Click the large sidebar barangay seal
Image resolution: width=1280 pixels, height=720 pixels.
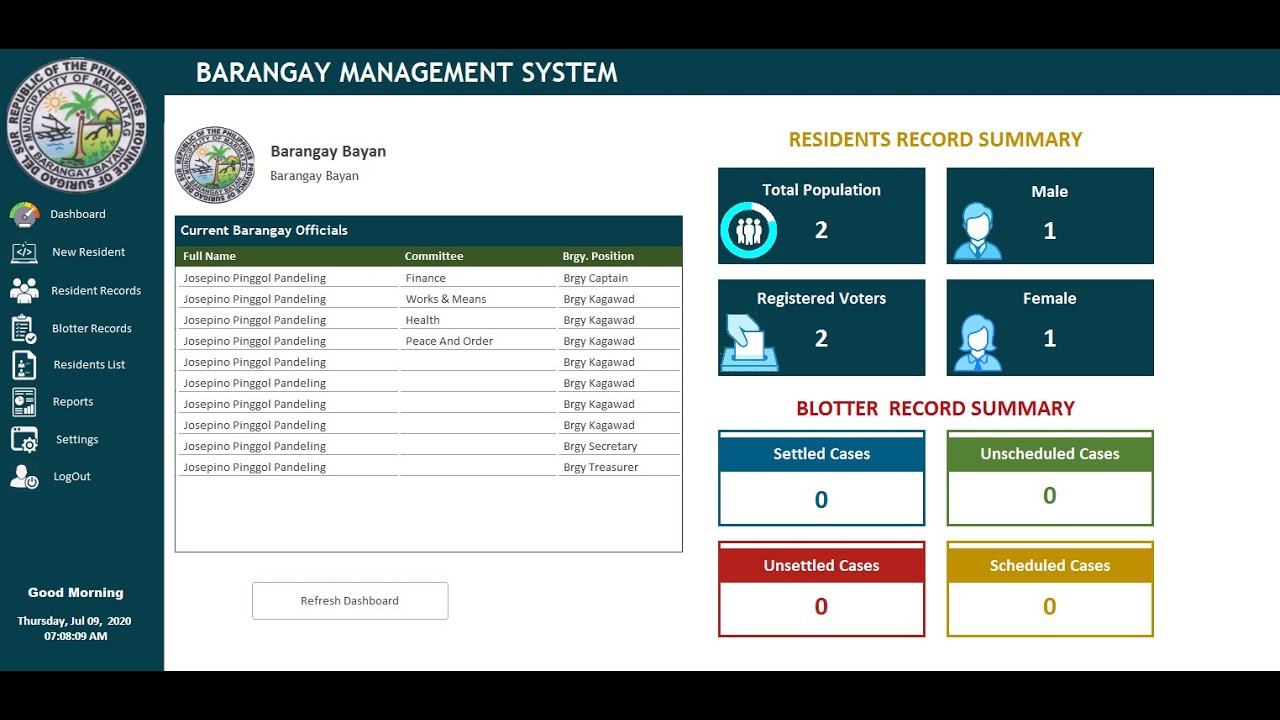[x=77, y=125]
